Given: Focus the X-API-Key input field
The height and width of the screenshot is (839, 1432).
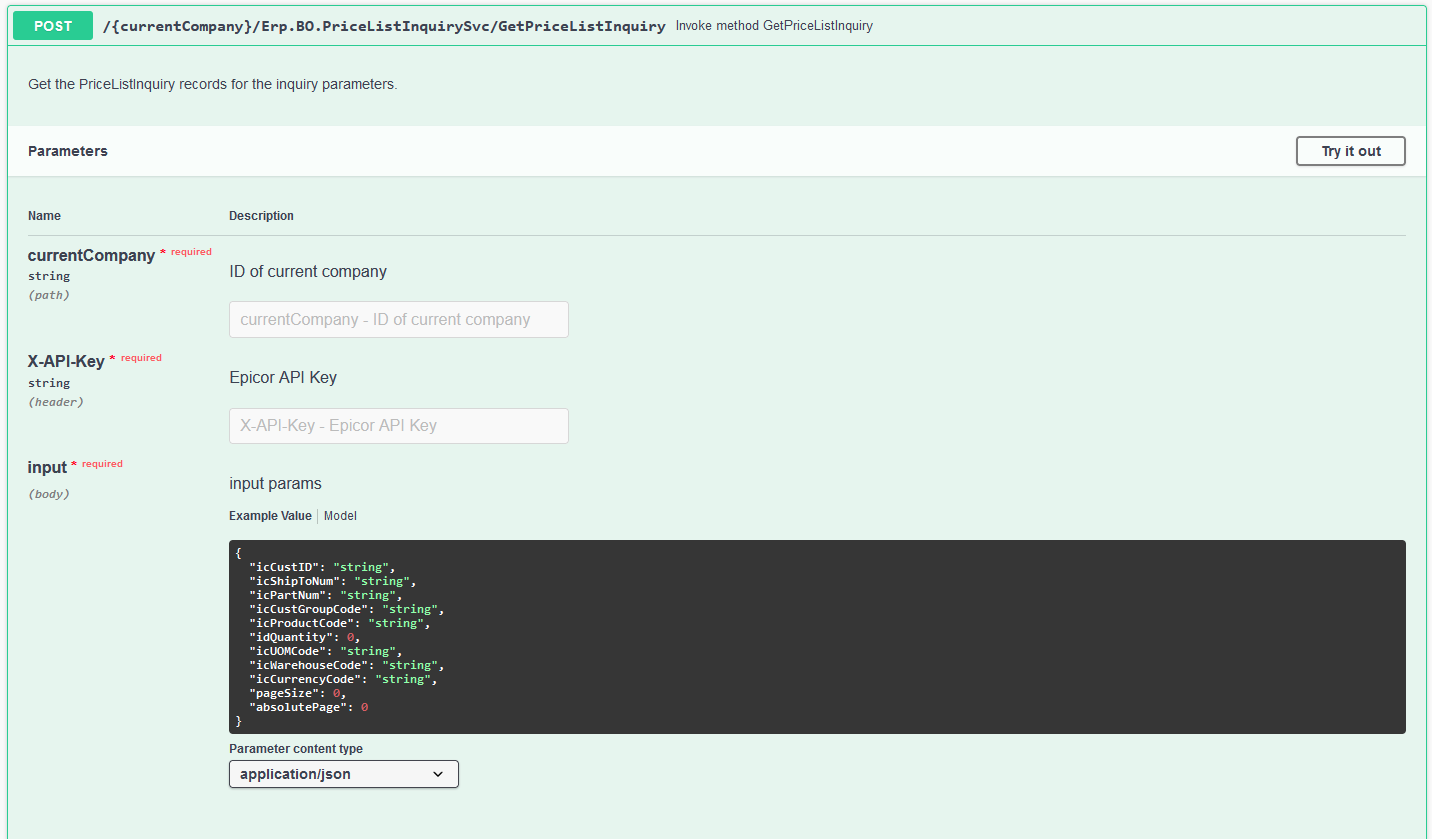Looking at the screenshot, I should (x=399, y=426).
